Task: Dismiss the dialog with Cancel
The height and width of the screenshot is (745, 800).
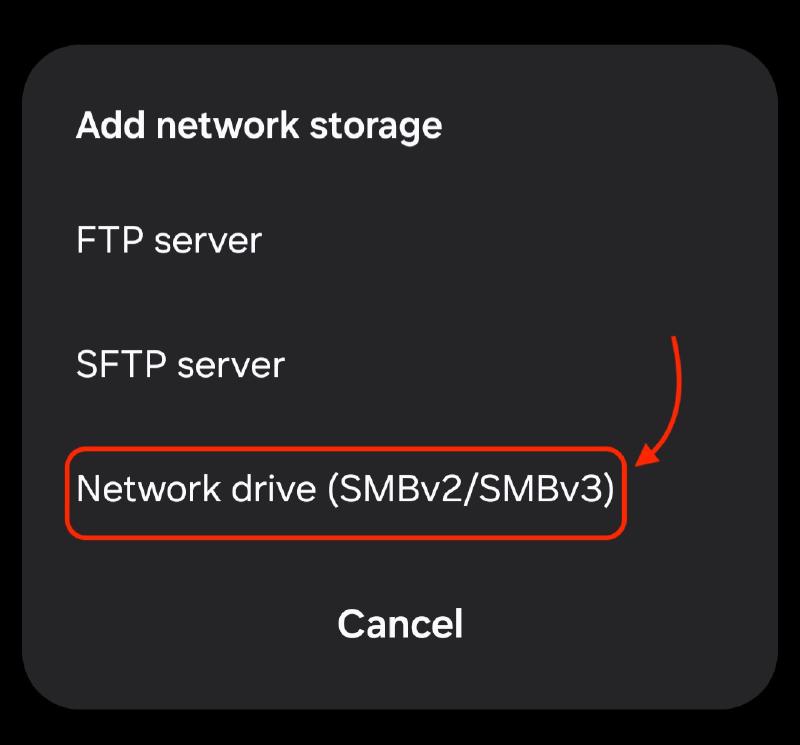Action: coord(400,624)
